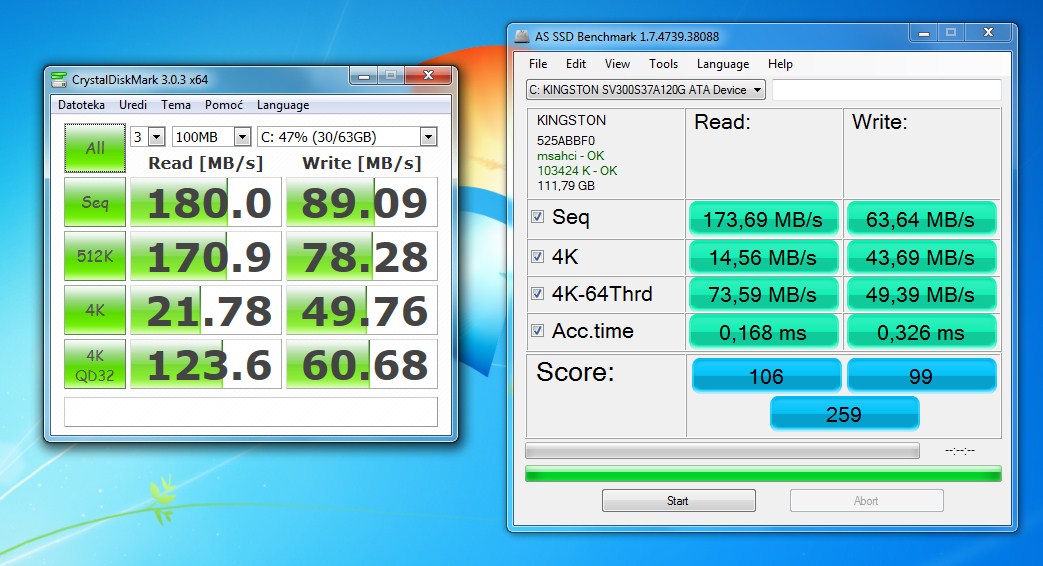Screen dimensions: 1043x566
Task: Open the Datoteka menu
Action: pos(81,105)
